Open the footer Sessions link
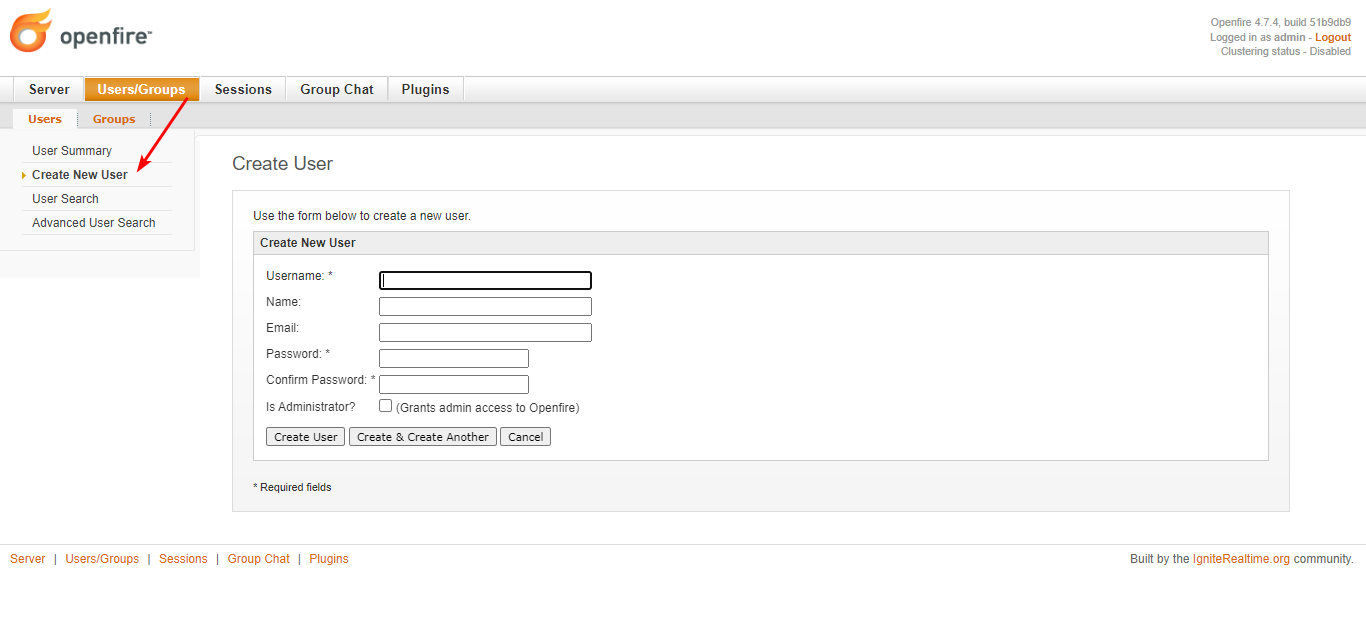The width and height of the screenshot is (1366, 635). coord(183,559)
